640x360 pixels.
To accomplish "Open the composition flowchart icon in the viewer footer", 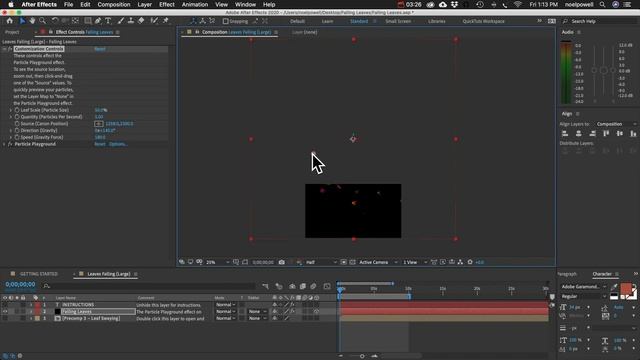I will coord(460,262).
